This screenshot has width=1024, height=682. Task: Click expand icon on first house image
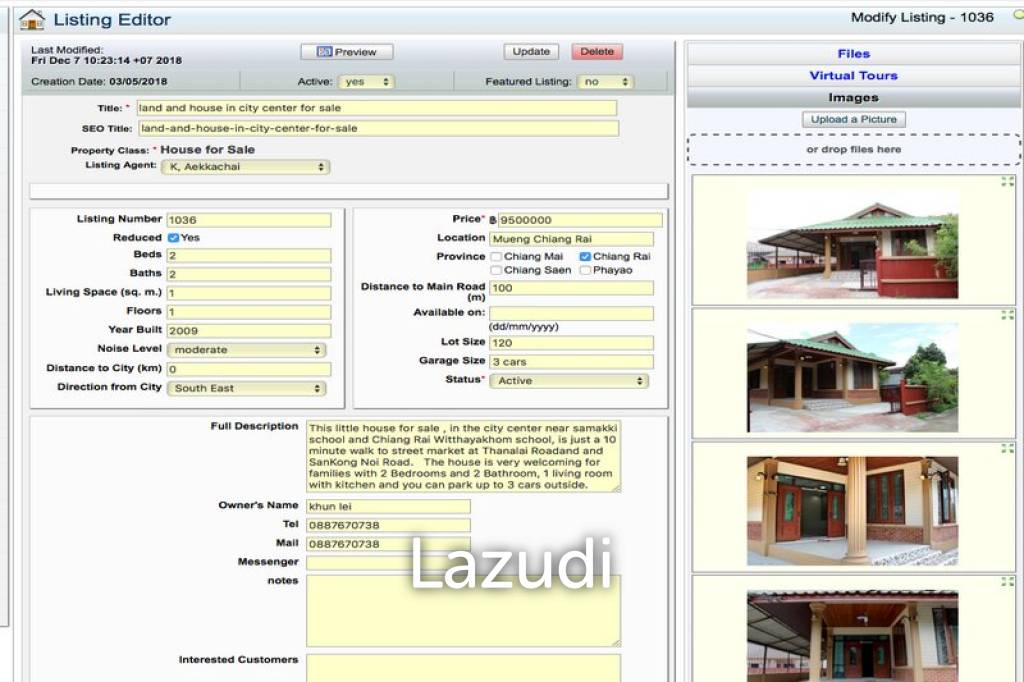coord(1007,182)
